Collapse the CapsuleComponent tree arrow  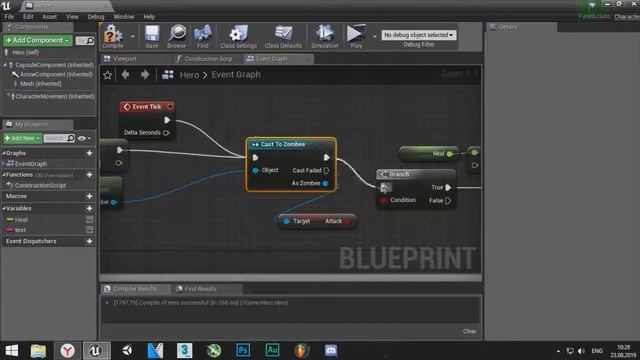point(5,65)
